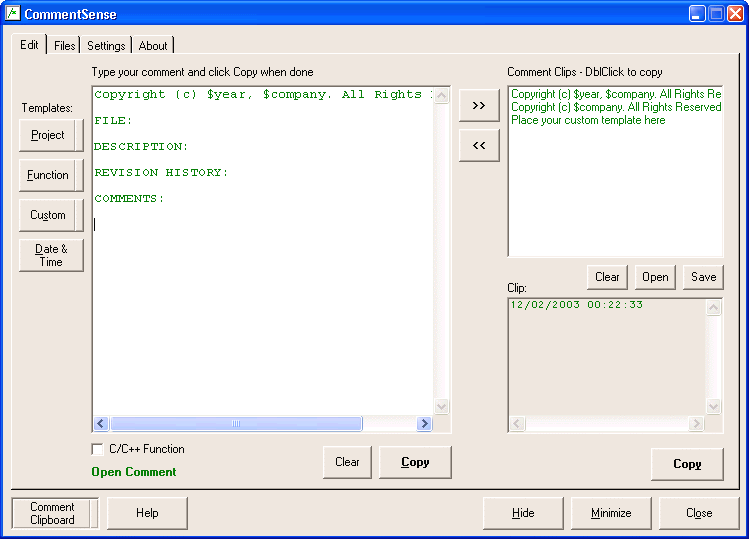Viewport: 749px width, 539px height.
Task: Hide the CommentSense window
Action: coord(523,513)
